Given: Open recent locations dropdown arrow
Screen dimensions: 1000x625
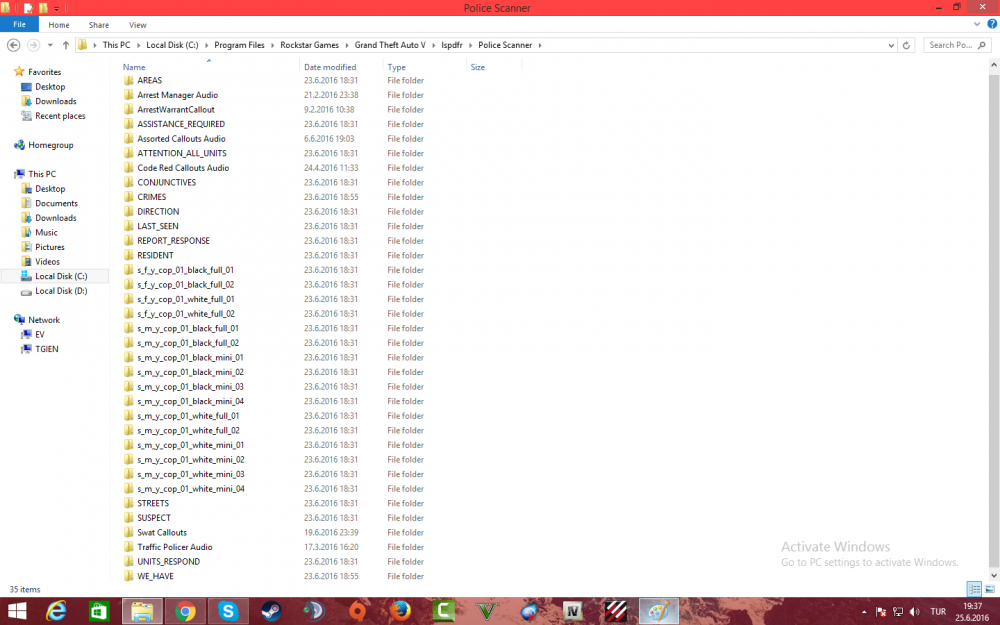Looking at the screenshot, I should (50, 45).
